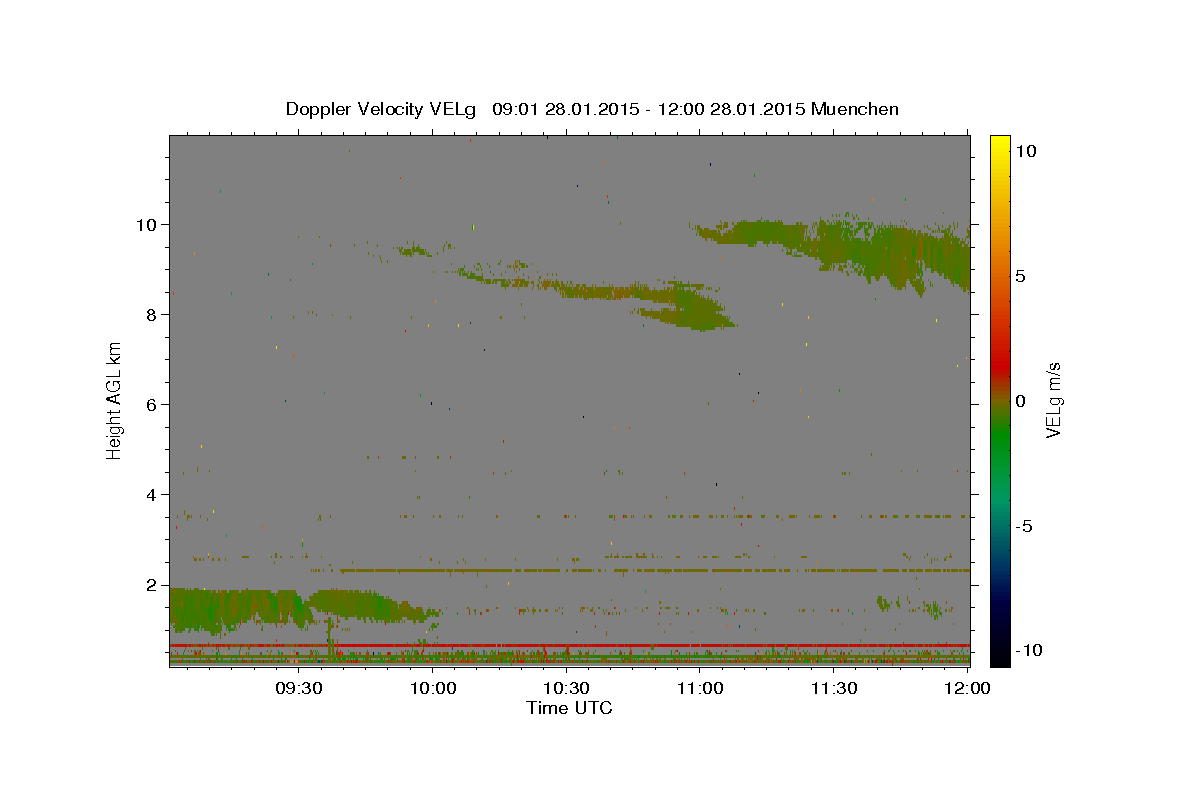Click the height tick label 4
Screen dimensions: 1200x800
[153, 495]
